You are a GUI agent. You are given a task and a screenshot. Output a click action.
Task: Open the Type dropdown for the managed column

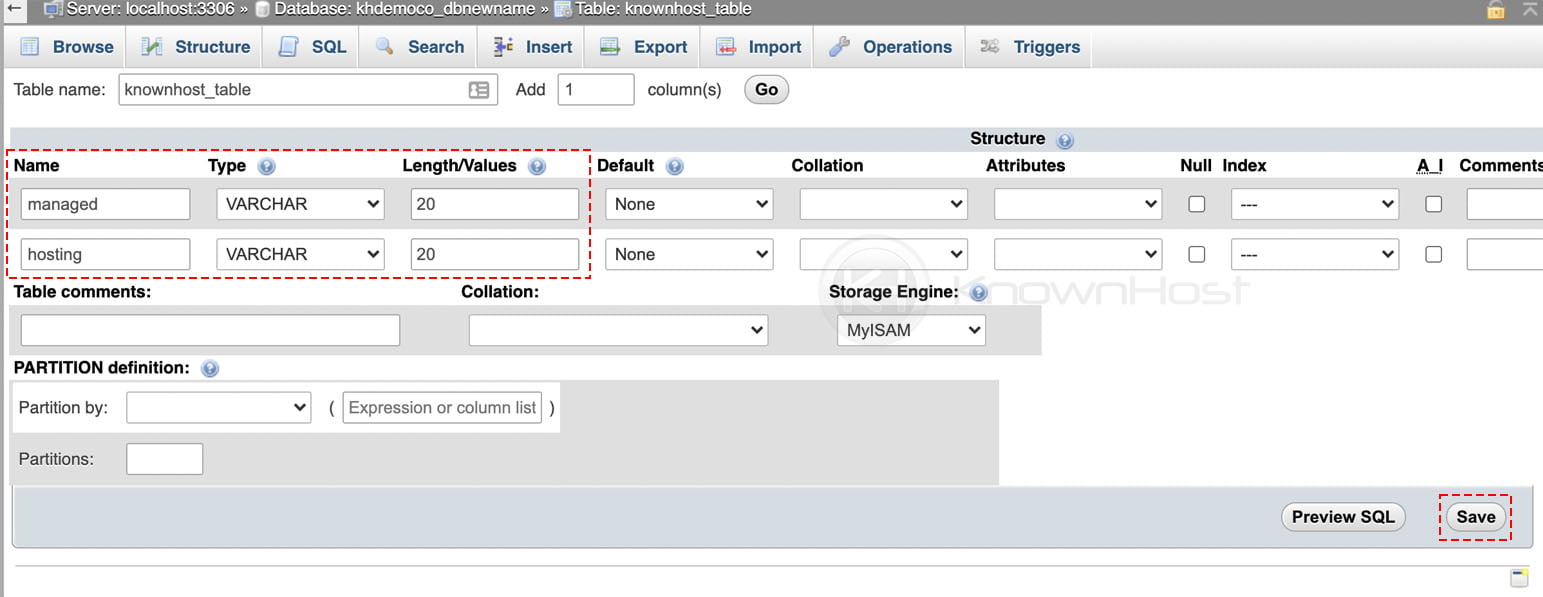tap(300, 203)
